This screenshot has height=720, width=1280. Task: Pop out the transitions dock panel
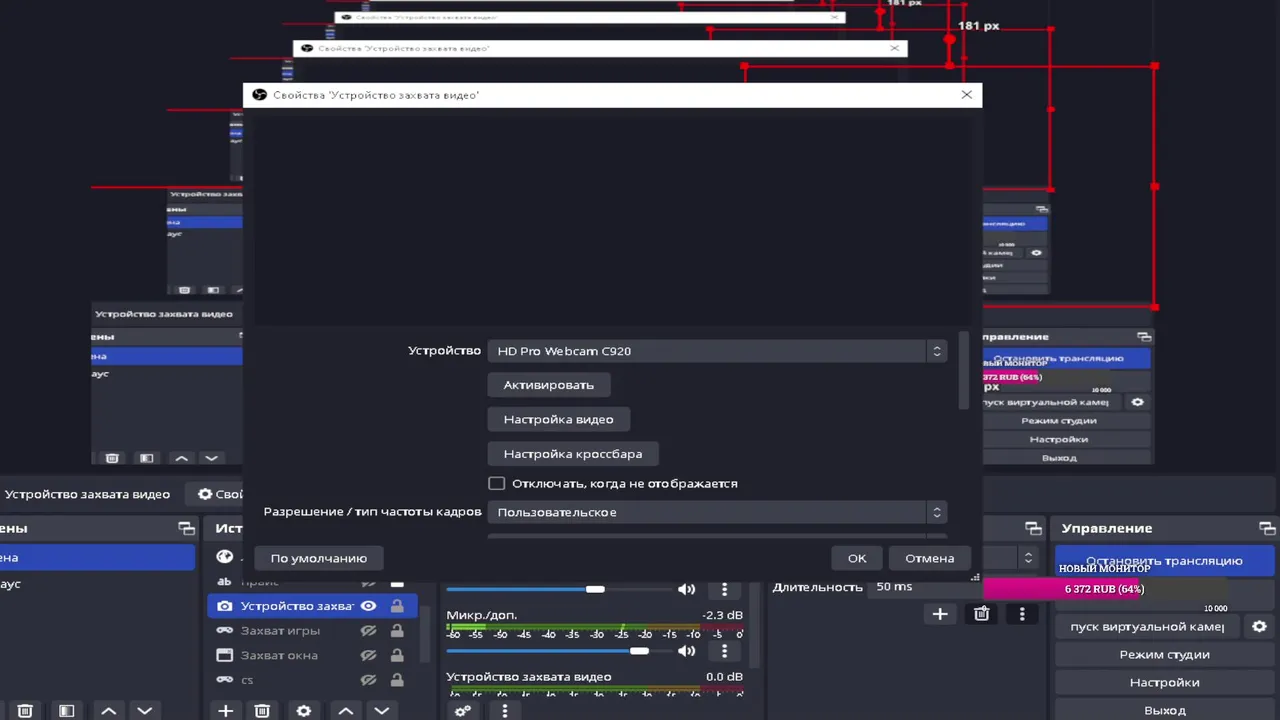pos(1033,528)
